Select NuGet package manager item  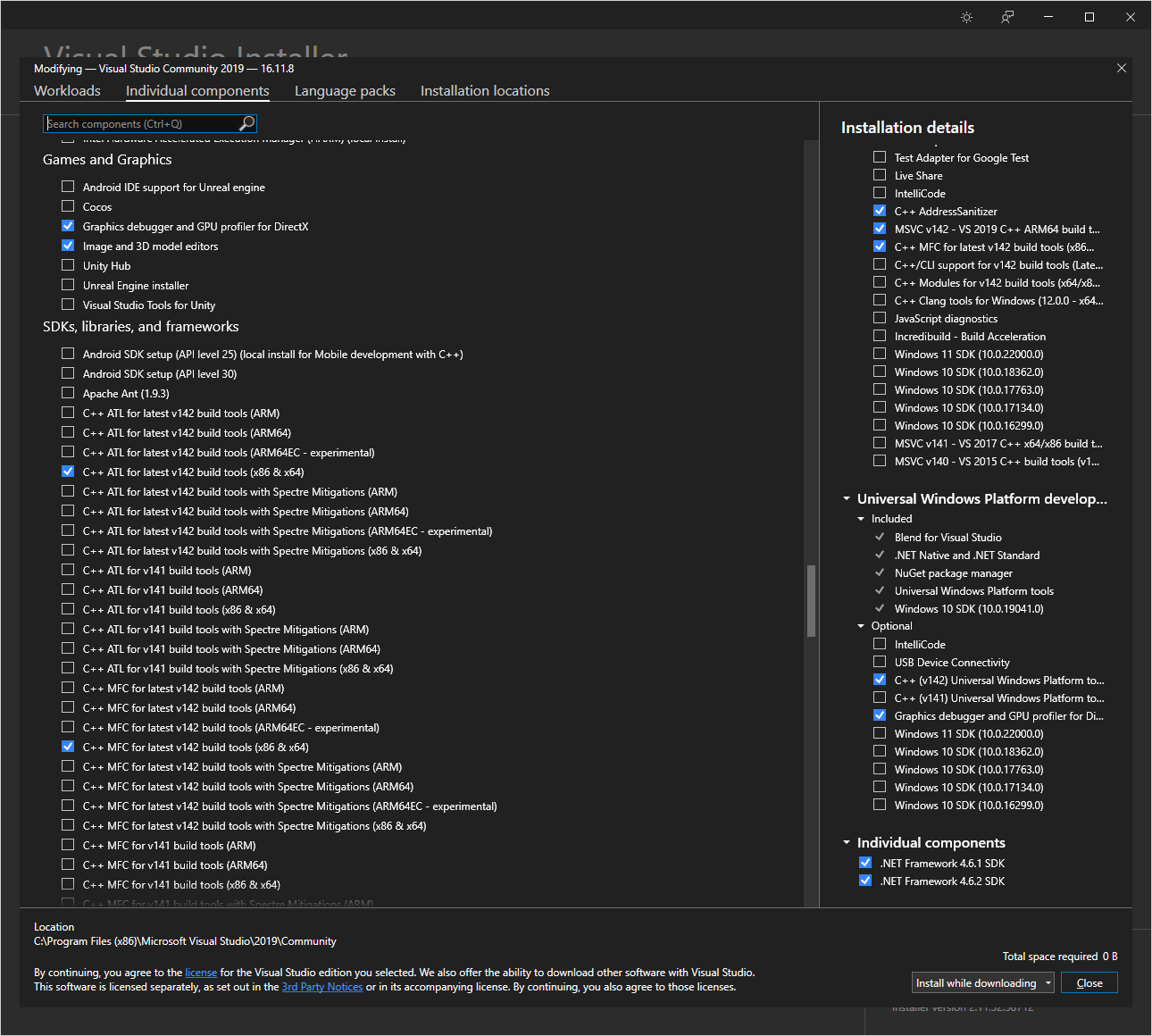pyautogui.click(x=953, y=572)
